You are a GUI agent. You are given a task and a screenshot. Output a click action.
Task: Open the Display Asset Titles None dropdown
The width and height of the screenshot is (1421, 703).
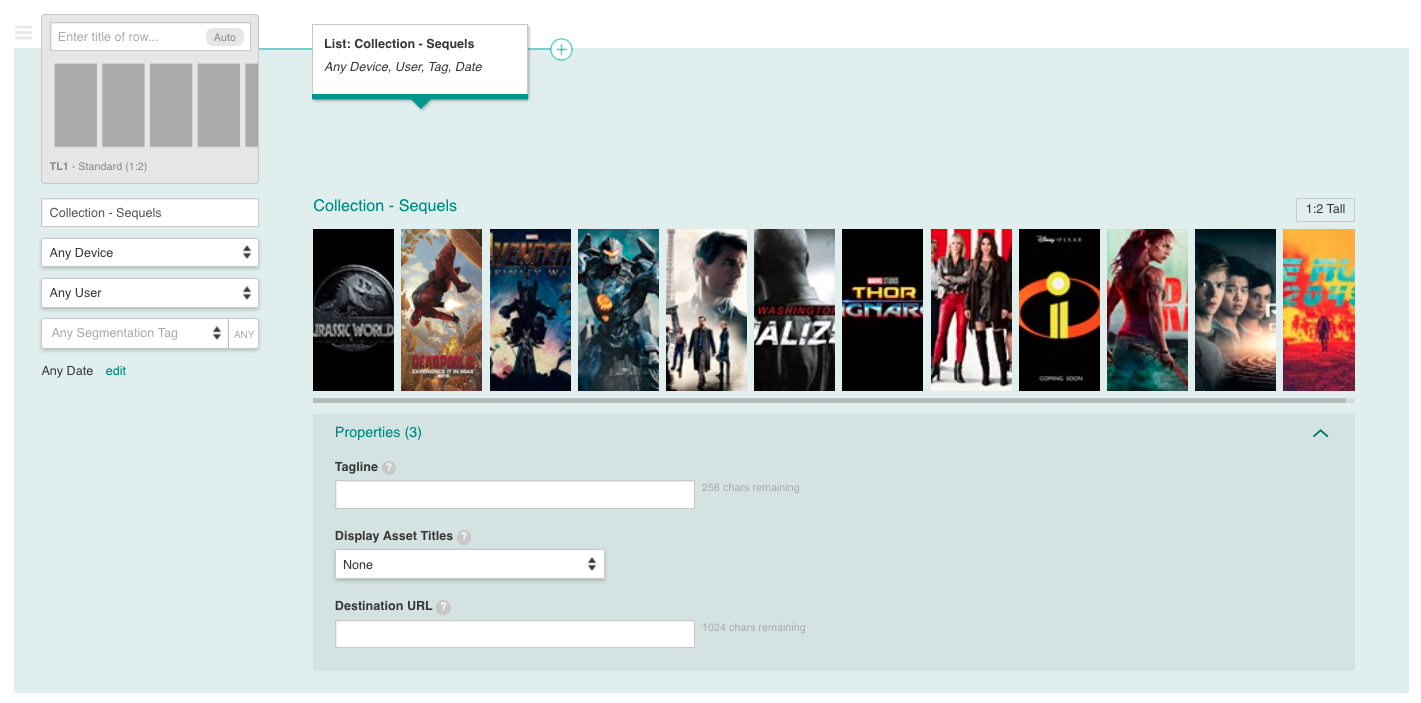coord(469,565)
